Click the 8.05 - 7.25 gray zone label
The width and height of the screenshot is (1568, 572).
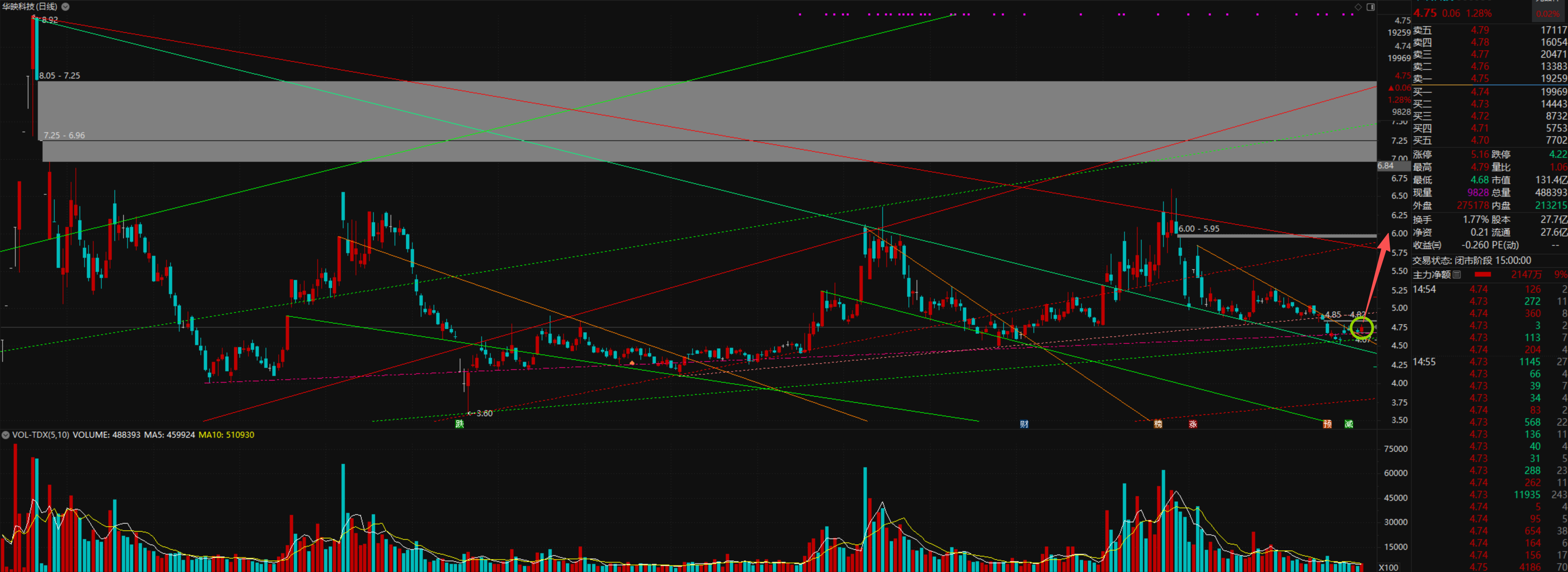60,76
